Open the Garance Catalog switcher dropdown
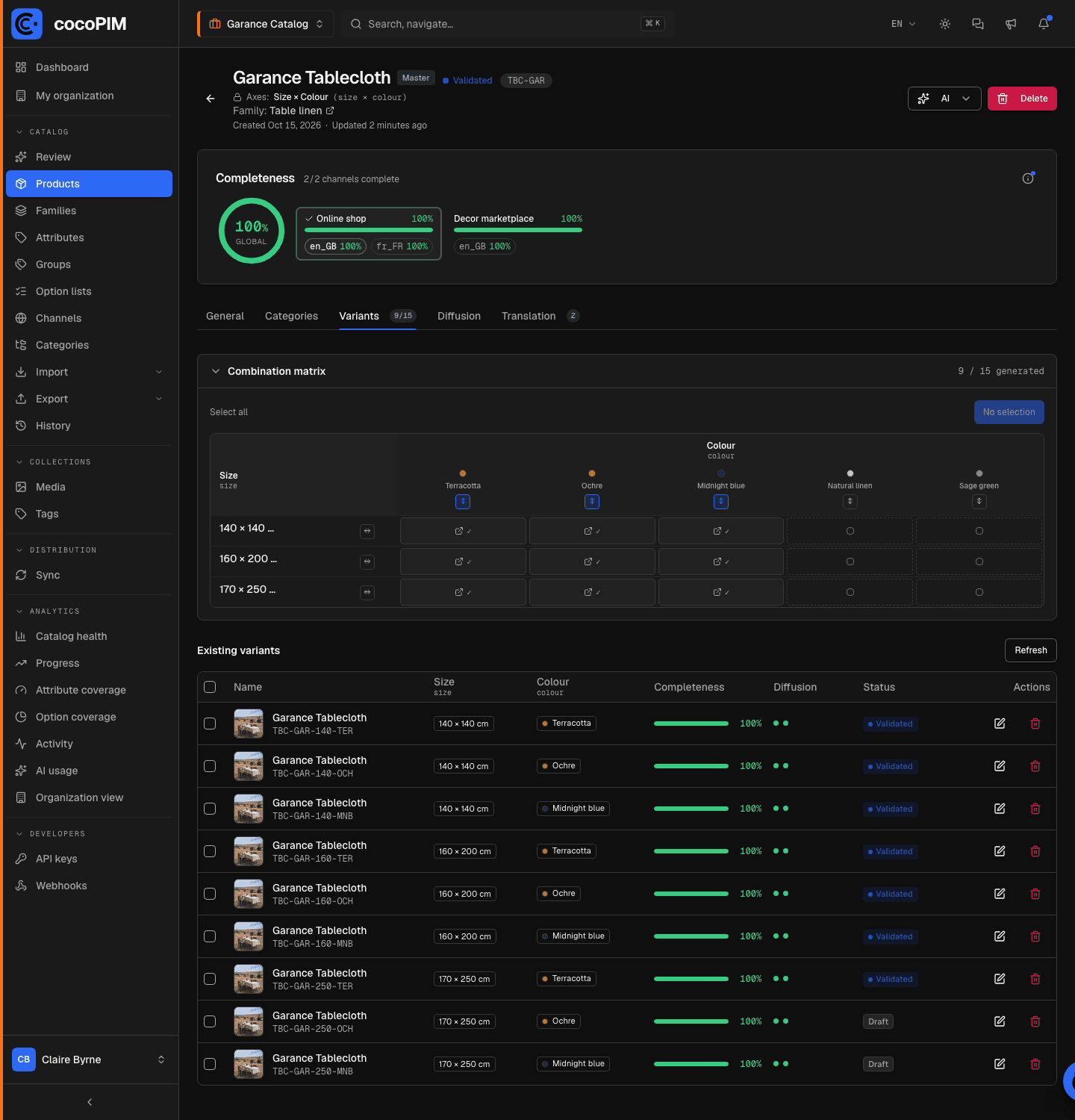The image size is (1075, 1120). tap(266, 24)
